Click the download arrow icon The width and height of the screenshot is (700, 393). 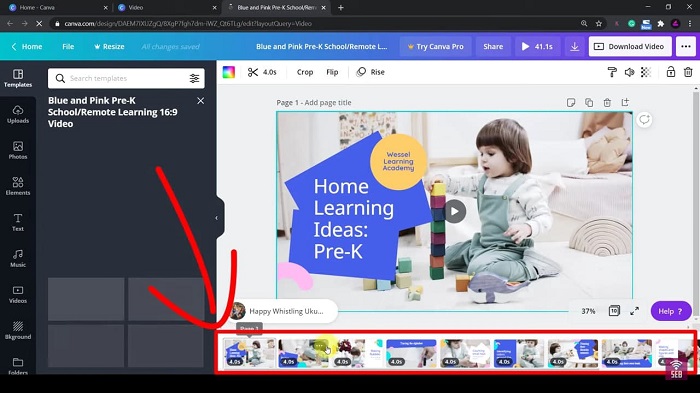(x=575, y=46)
